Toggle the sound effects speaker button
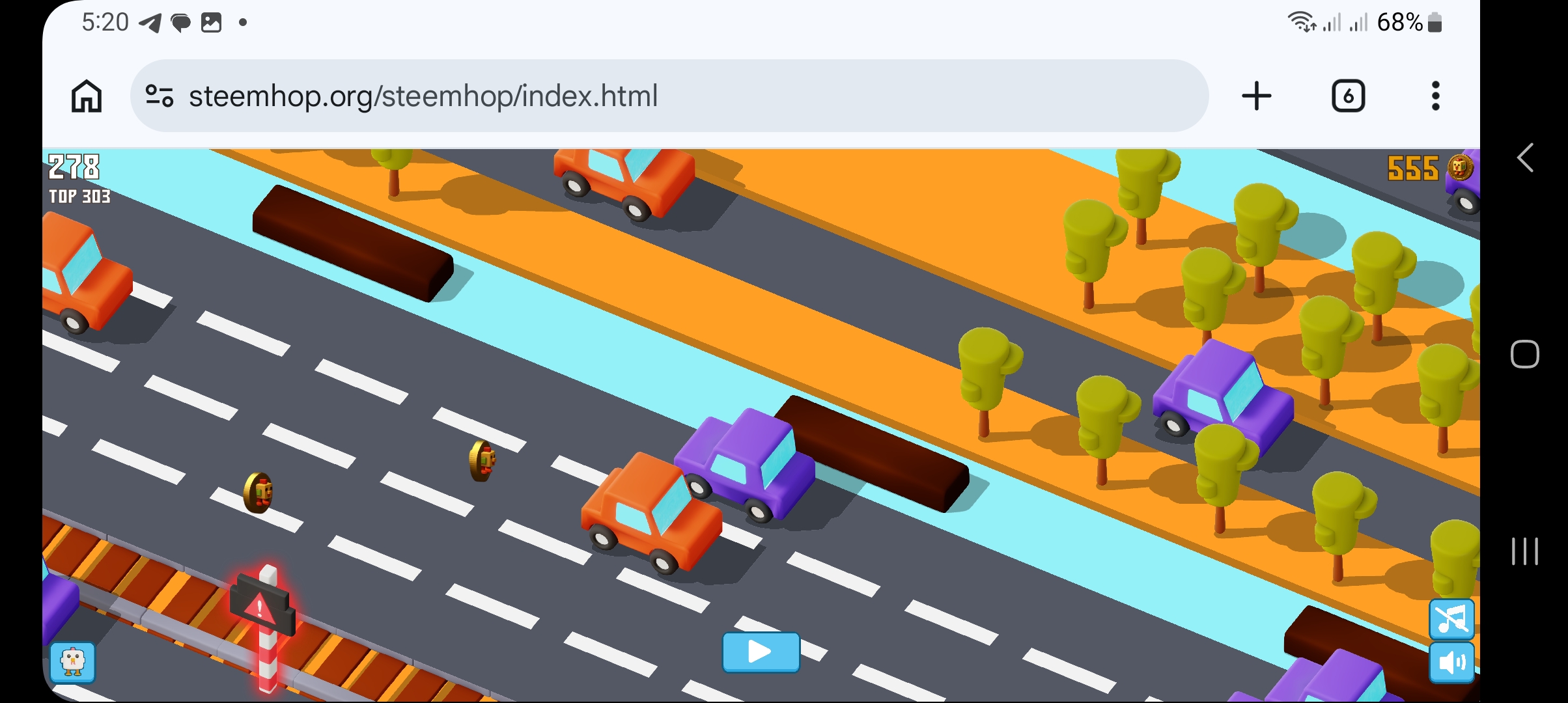1568x703 pixels. [x=1451, y=663]
